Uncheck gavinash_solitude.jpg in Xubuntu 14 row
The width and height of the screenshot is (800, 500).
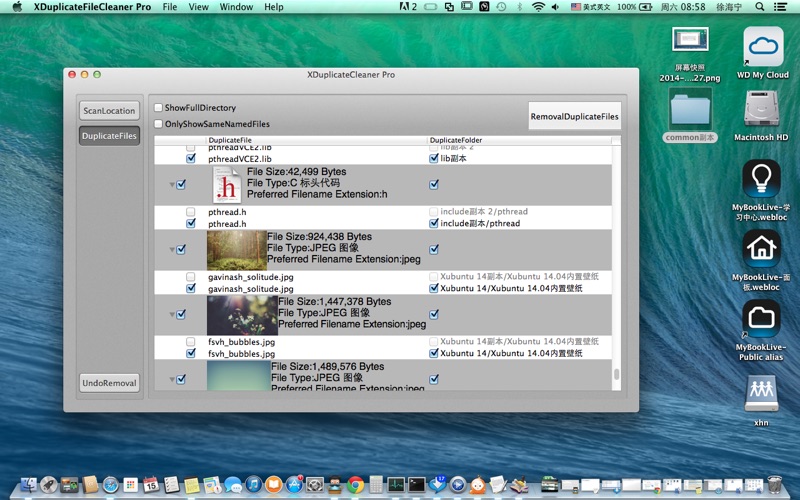[191, 289]
